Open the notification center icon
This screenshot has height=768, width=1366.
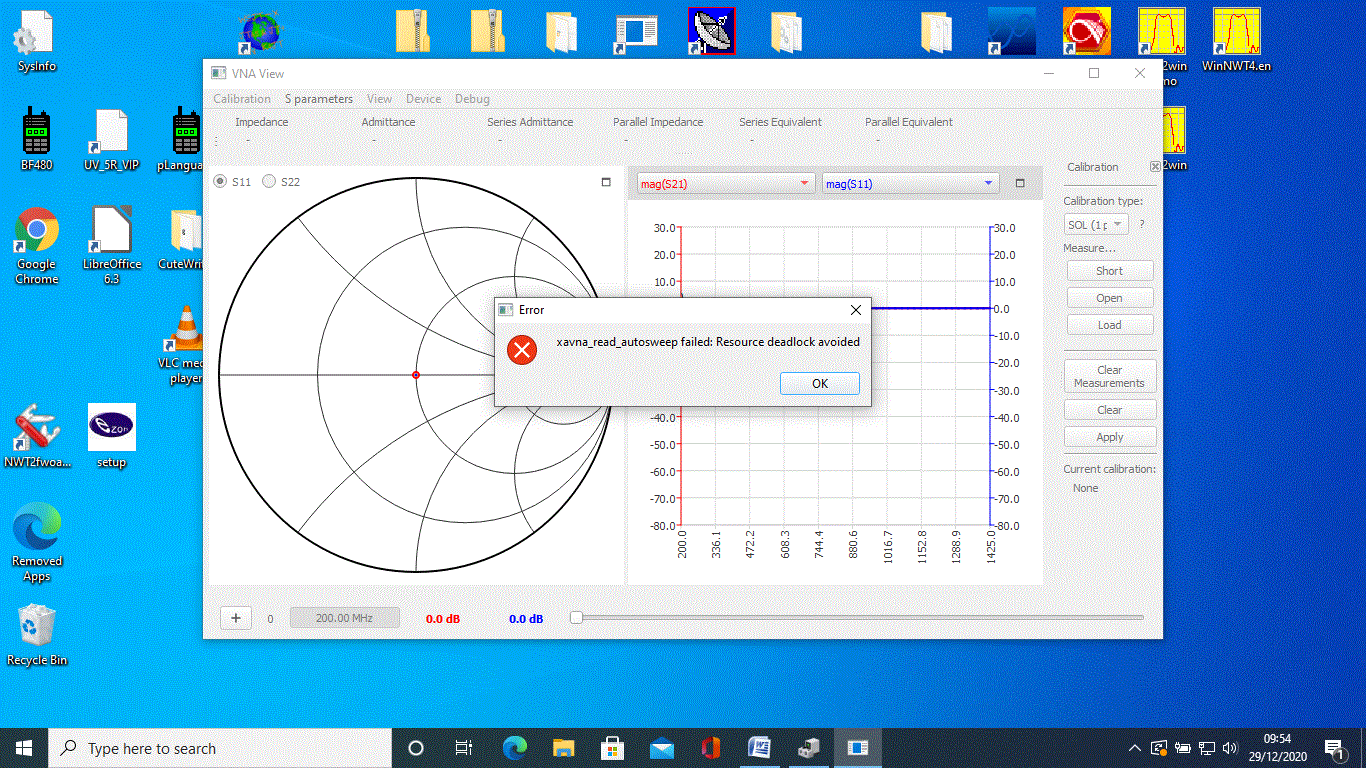click(x=1334, y=748)
